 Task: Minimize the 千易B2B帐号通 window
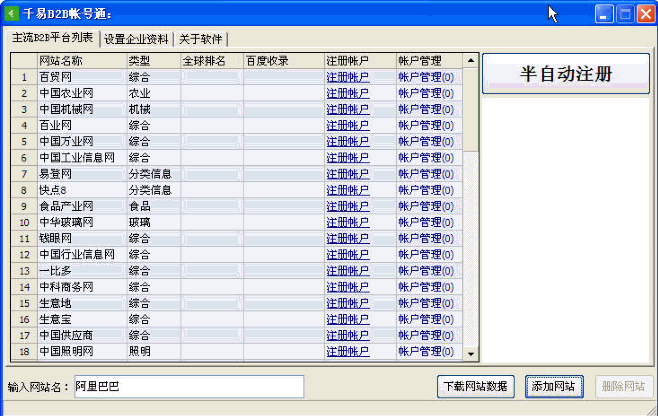coord(604,14)
